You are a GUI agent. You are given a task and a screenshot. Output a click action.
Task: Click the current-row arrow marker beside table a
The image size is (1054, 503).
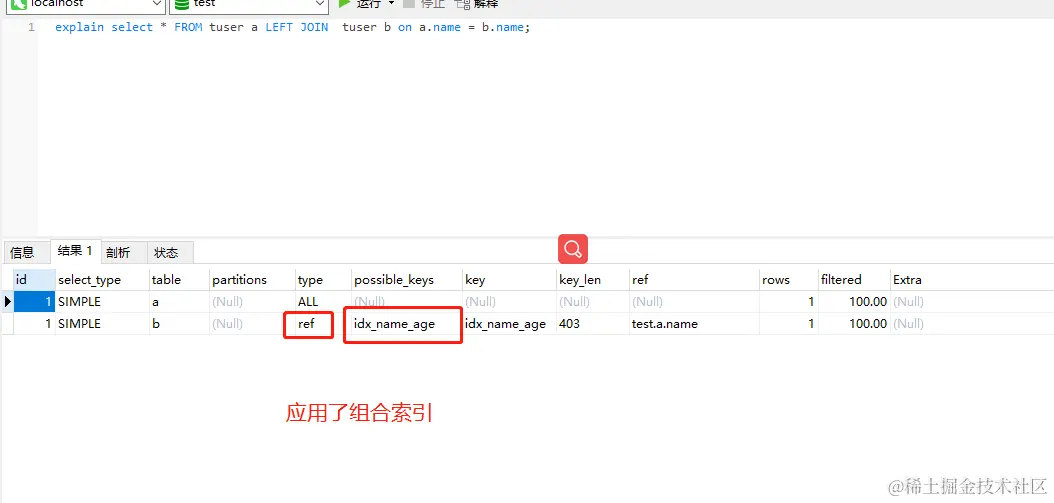point(8,302)
